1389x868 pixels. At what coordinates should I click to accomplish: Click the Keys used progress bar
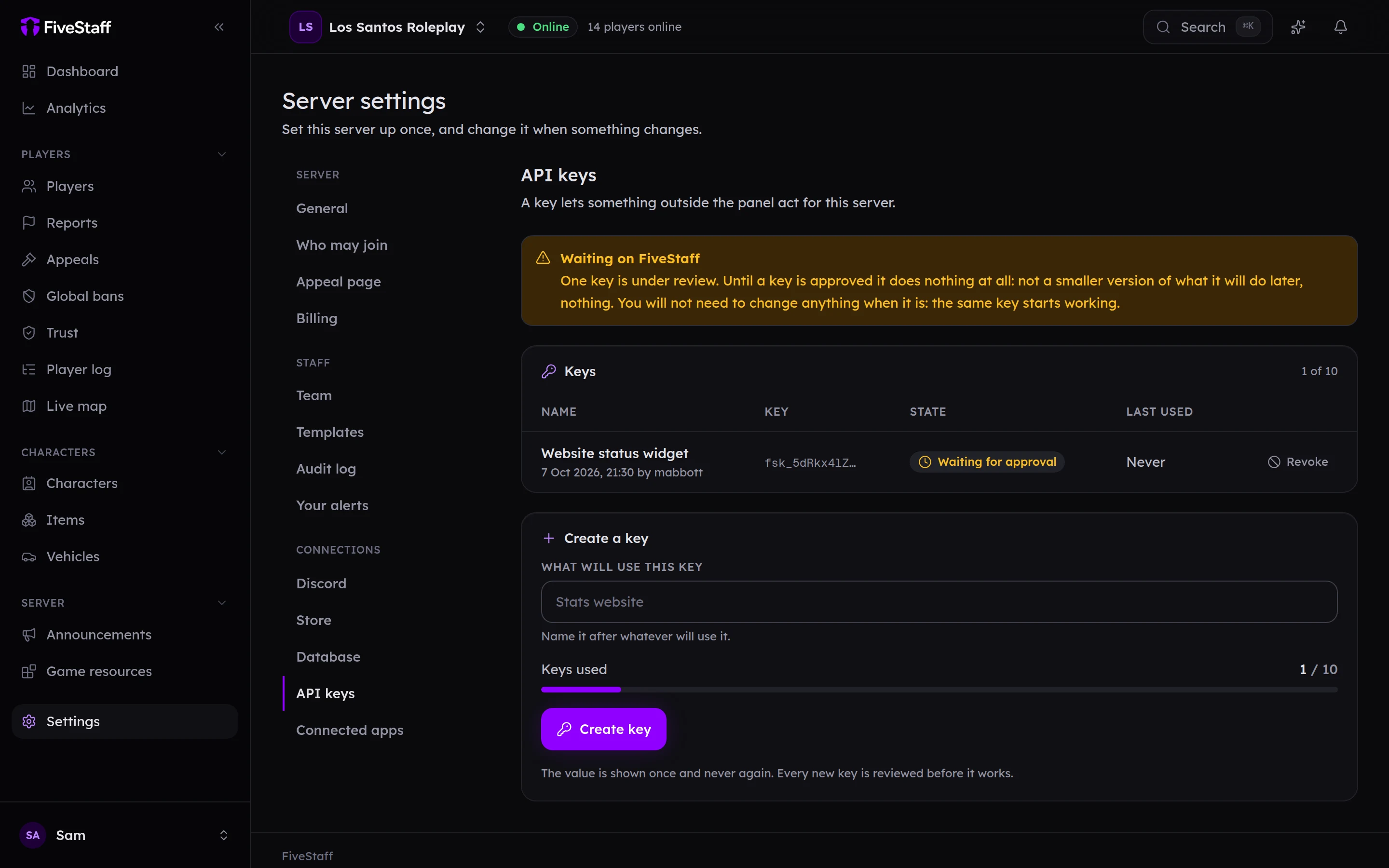pos(939,690)
